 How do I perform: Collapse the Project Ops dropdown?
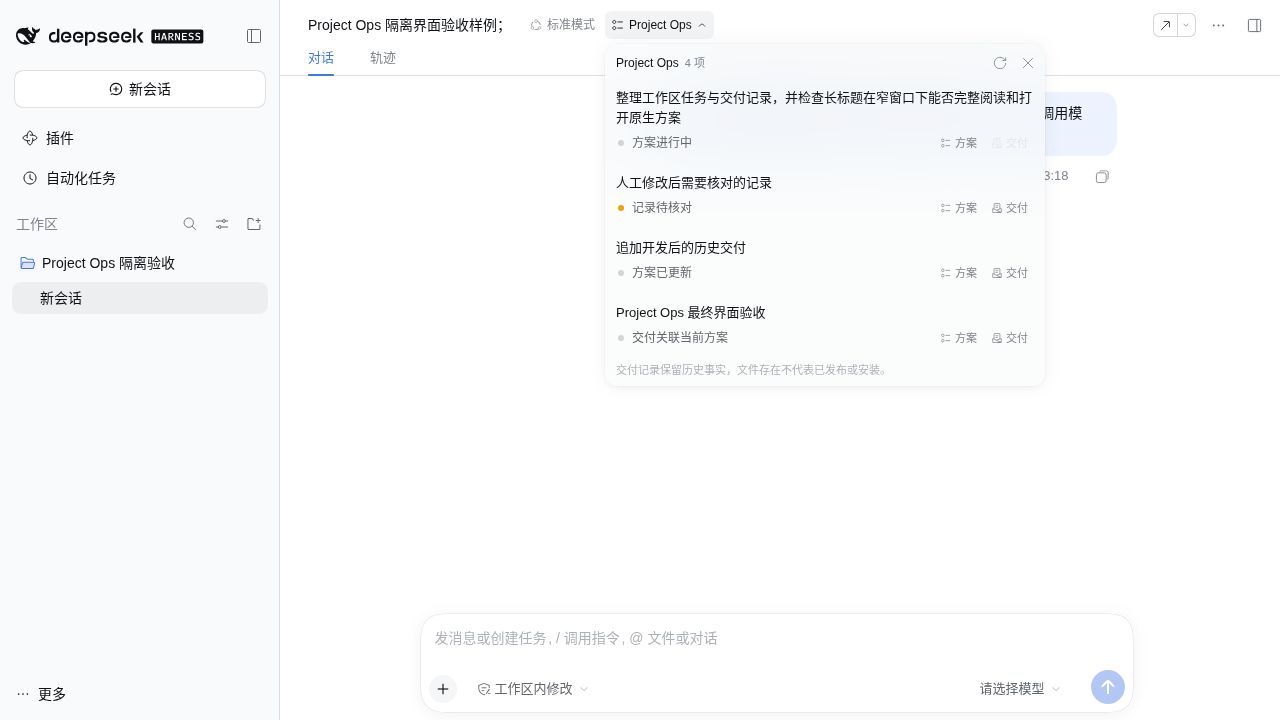click(659, 25)
